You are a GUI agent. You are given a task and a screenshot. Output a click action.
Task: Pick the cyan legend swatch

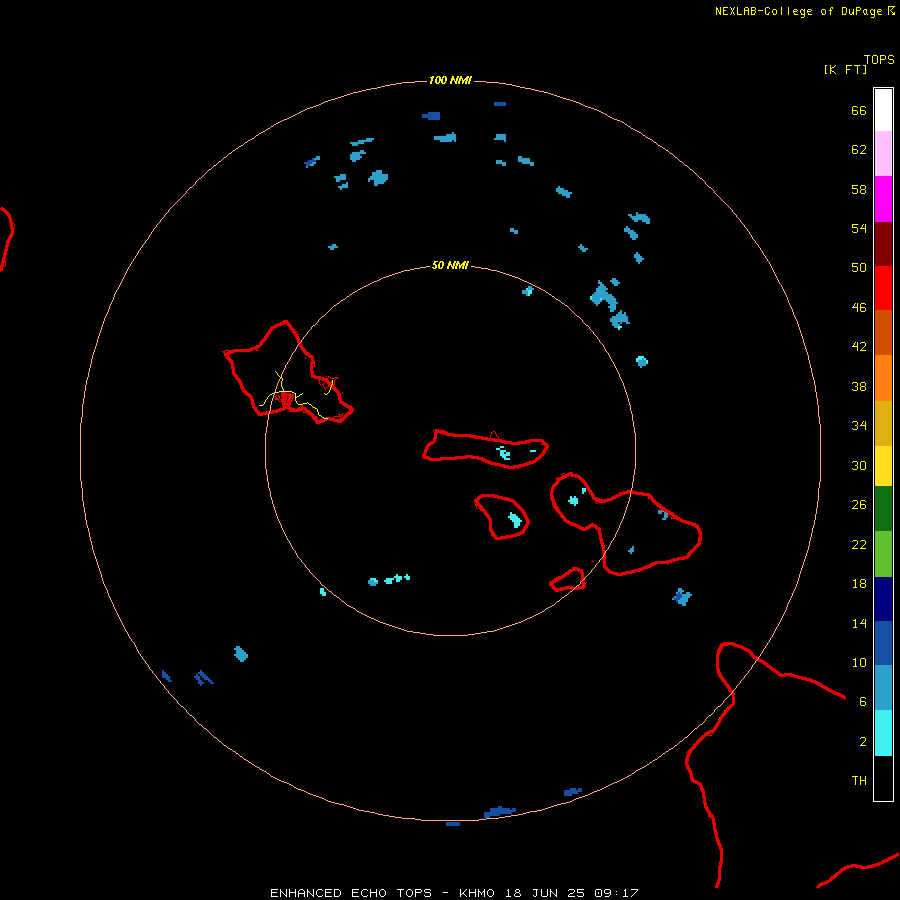(x=883, y=733)
